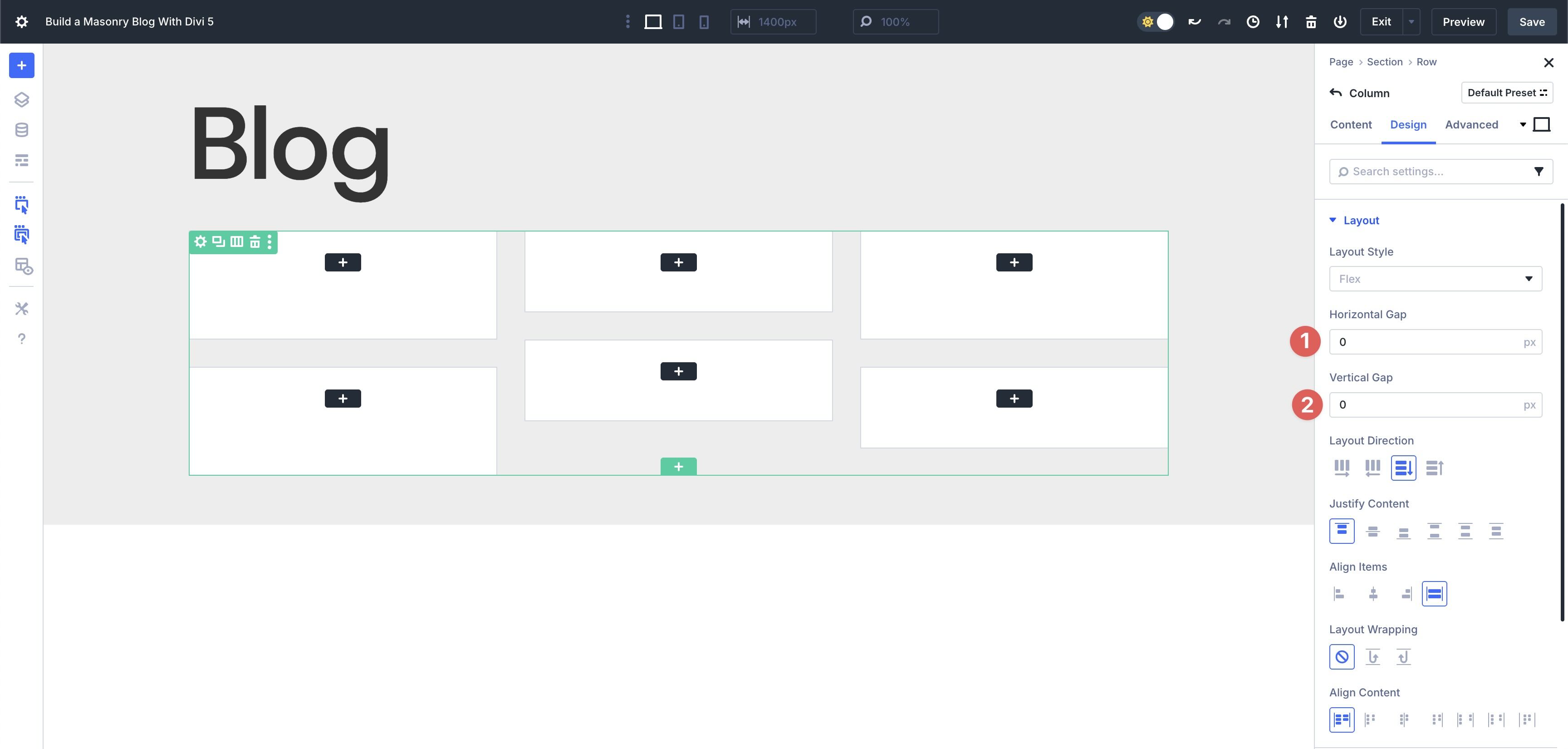Collapse the Layout settings section
The height and width of the screenshot is (749, 1568).
[x=1333, y=220]
